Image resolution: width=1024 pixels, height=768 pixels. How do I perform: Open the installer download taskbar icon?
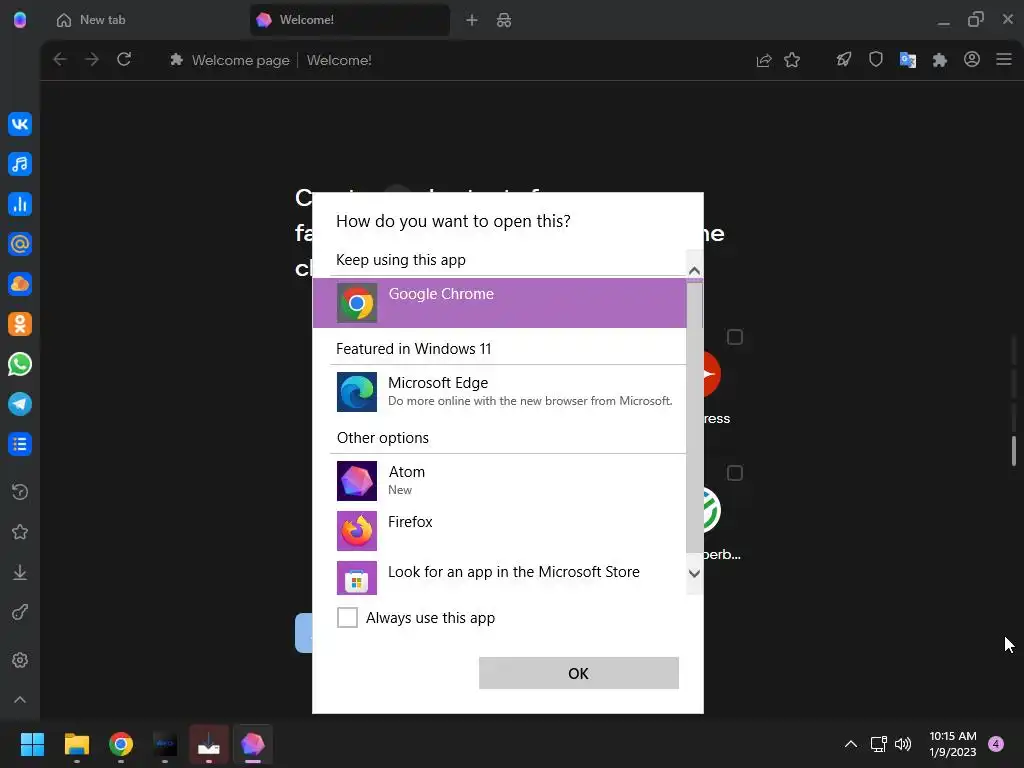(209, 744)
